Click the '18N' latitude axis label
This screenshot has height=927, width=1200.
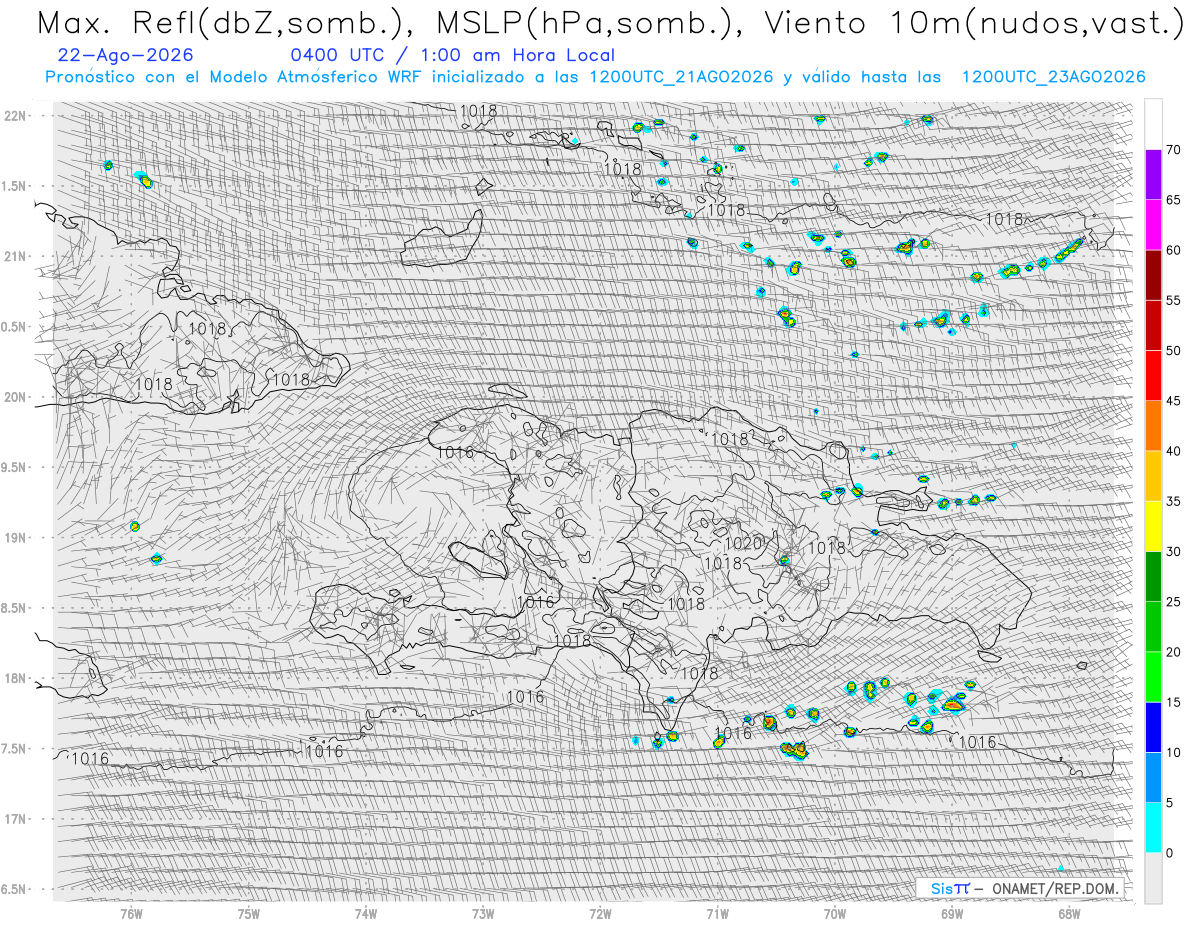pos(15,678)
